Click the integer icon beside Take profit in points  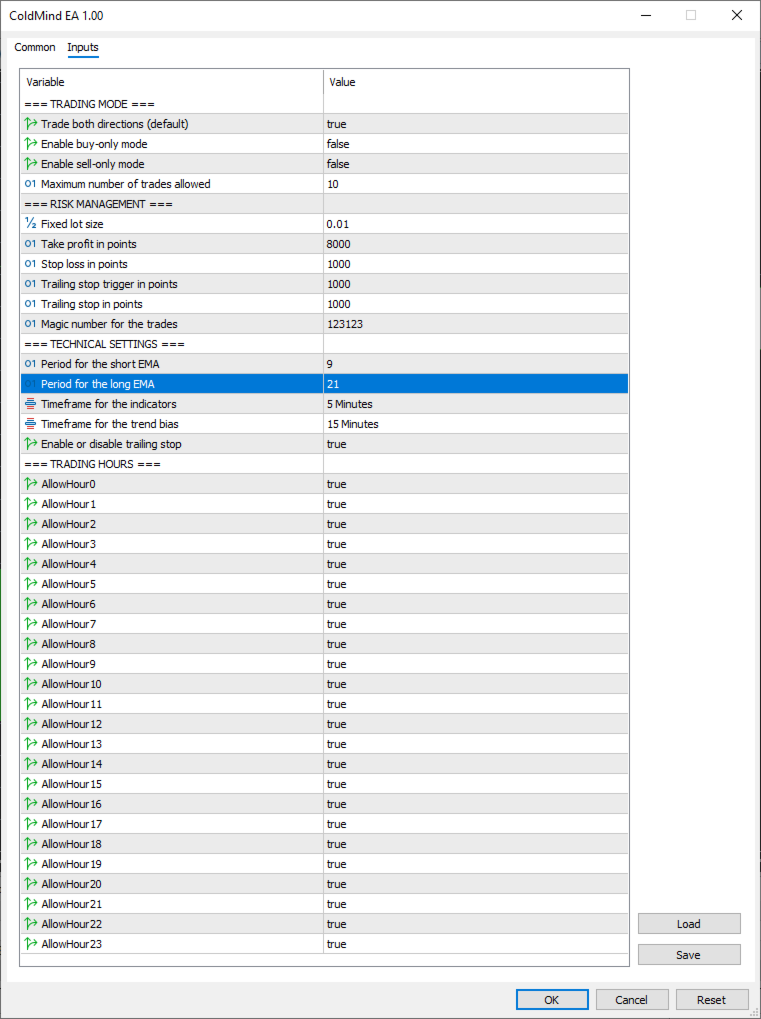click(x=31, y=244)
